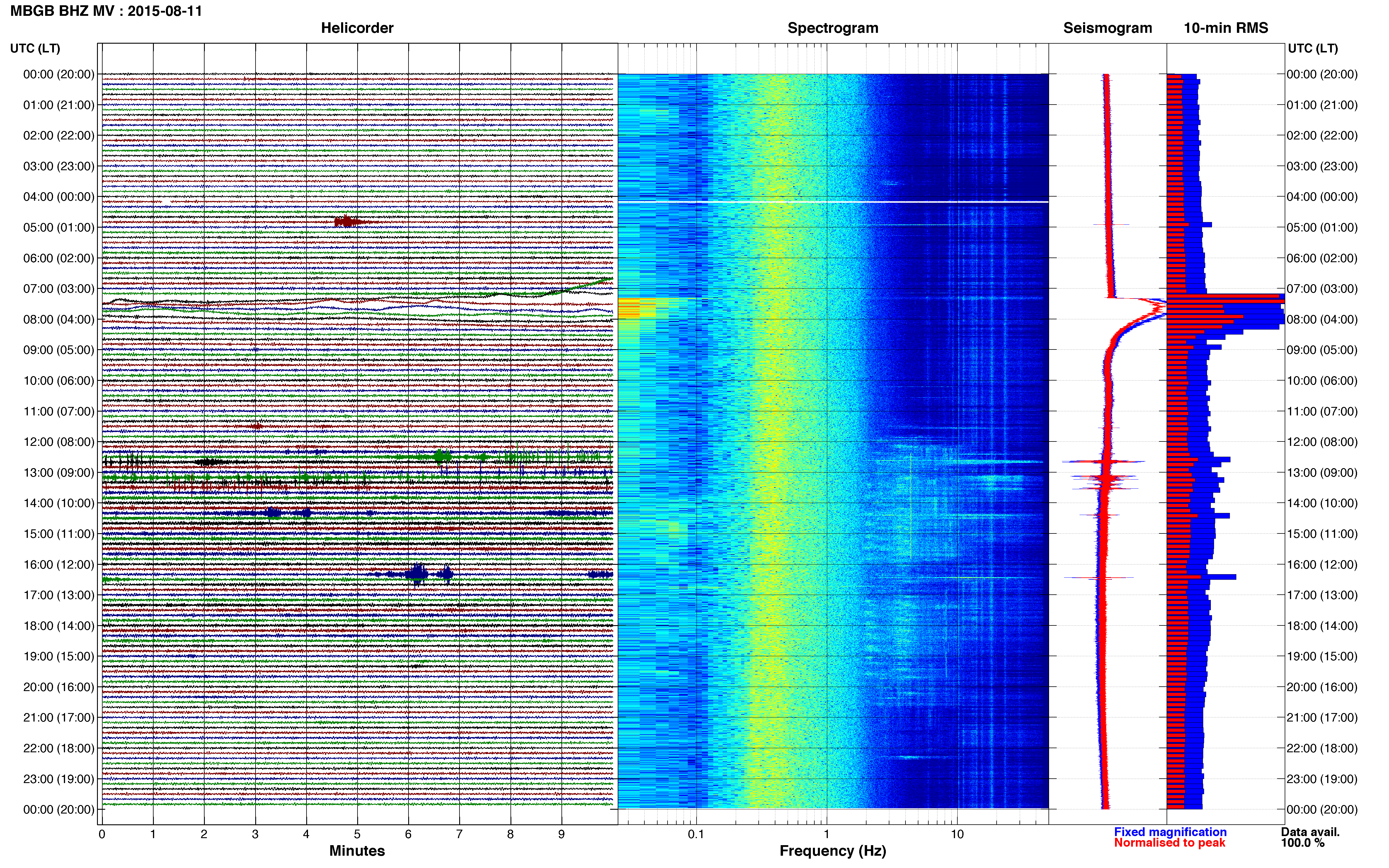Click RMS-side time label 09:00 (05:00)

point(1322,350)
